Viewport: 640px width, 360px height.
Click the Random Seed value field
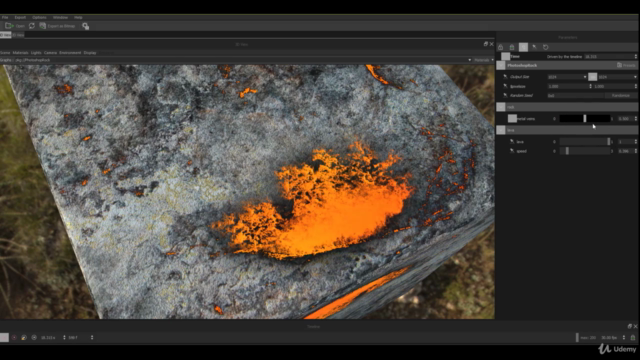pos(575,96)
